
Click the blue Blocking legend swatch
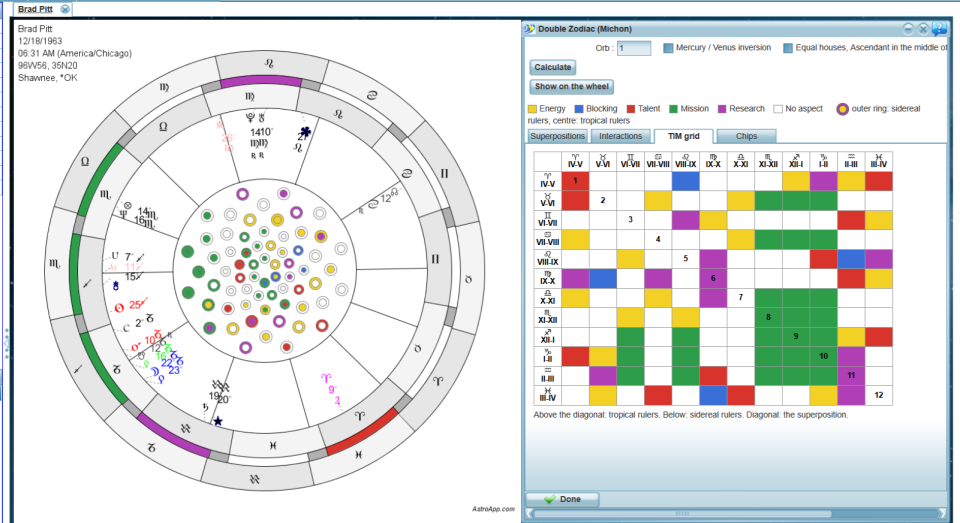579,109
